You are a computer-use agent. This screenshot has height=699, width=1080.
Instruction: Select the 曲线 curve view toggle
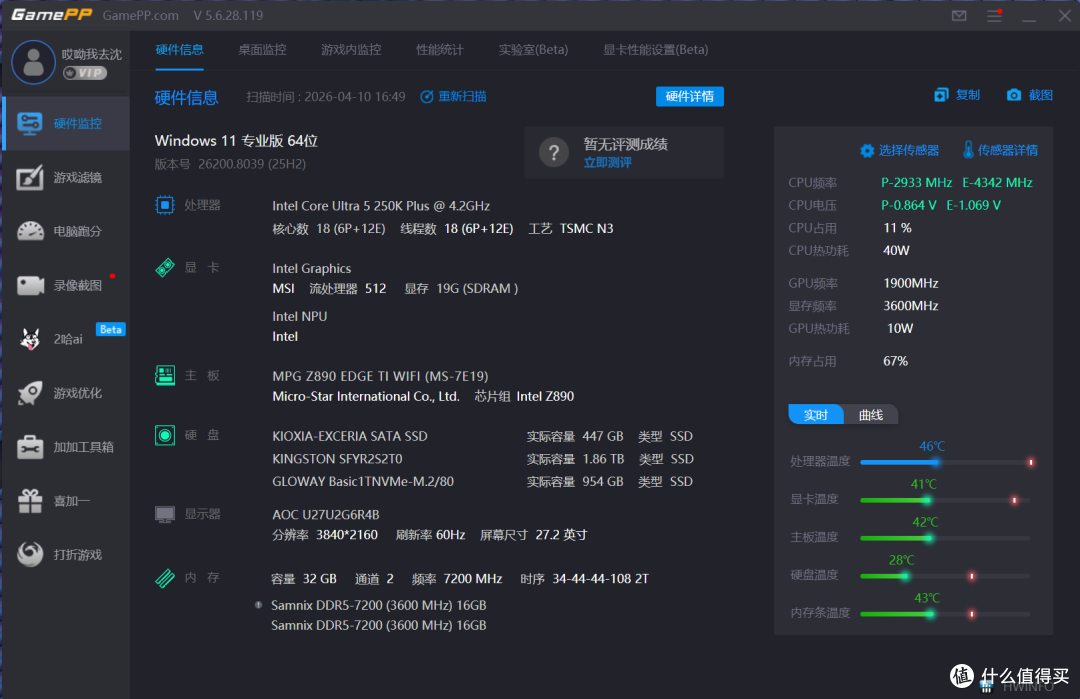871,415
